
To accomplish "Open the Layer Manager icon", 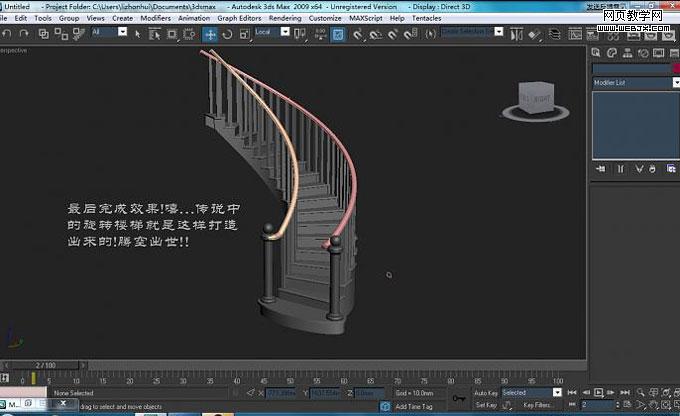I will [554, 34].
